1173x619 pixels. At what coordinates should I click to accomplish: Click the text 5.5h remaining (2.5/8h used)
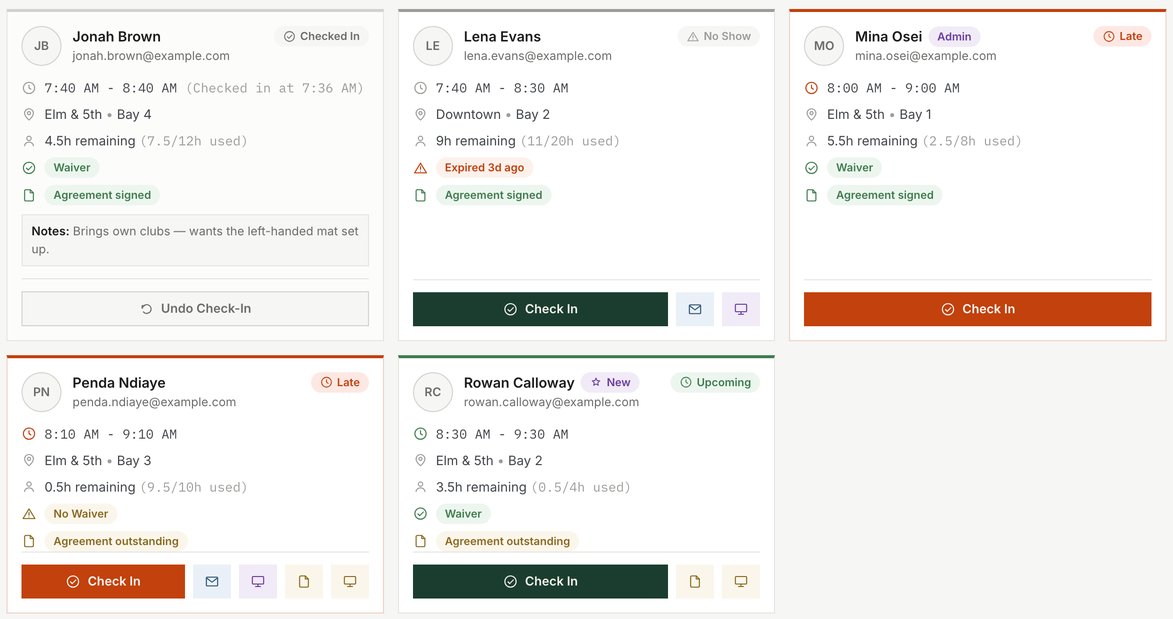[924, 141]
